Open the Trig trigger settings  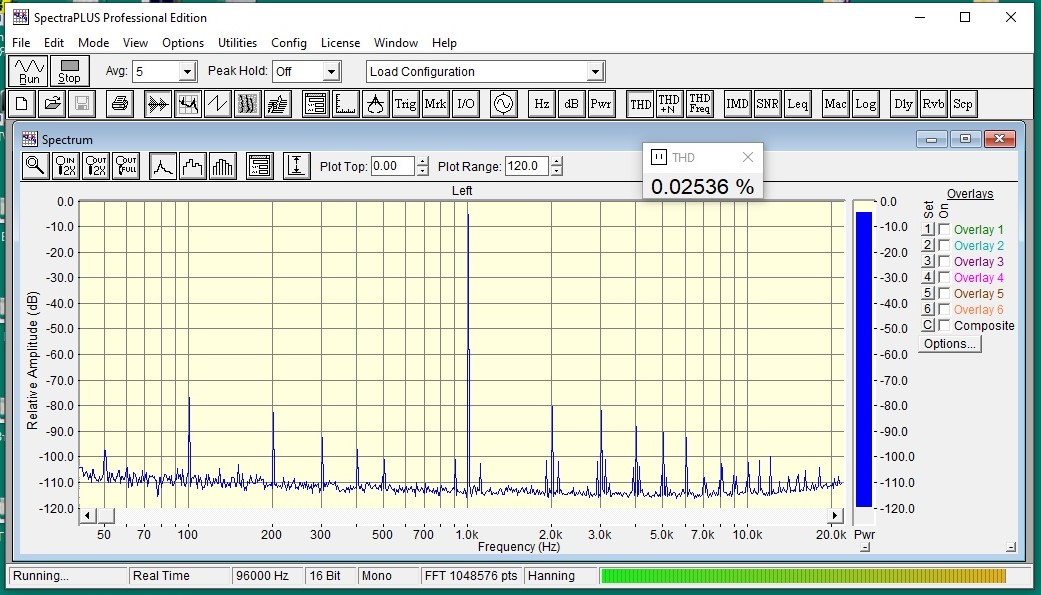click(406, 104)
